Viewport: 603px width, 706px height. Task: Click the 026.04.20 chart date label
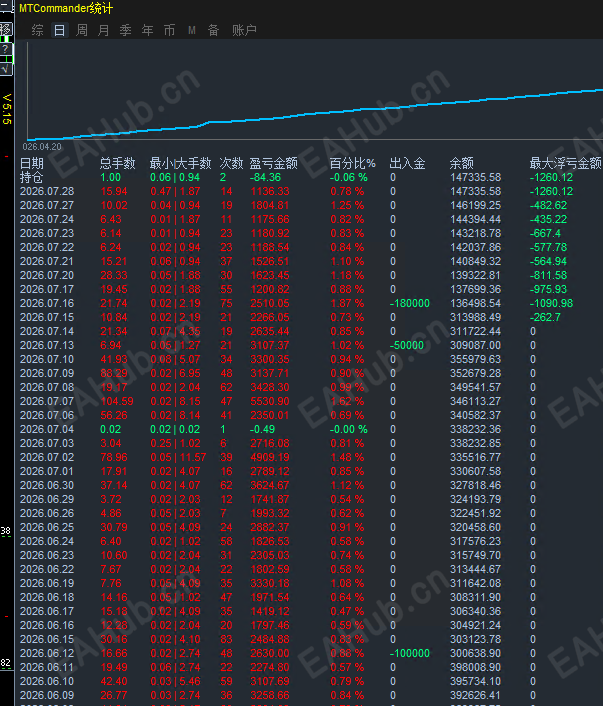pos(42,147)
